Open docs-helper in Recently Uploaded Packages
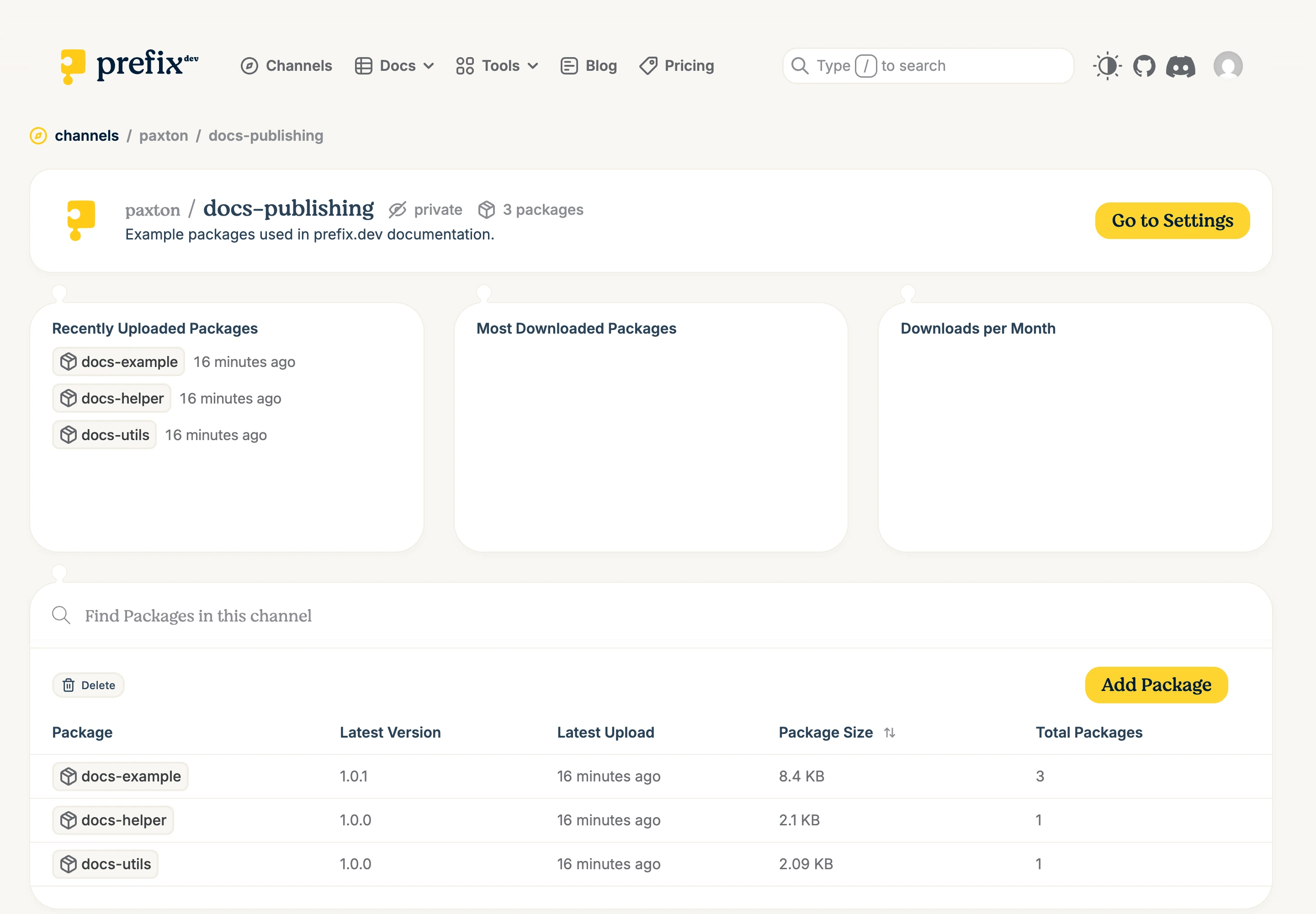The image size is (1316, 914). coord(111,399)
